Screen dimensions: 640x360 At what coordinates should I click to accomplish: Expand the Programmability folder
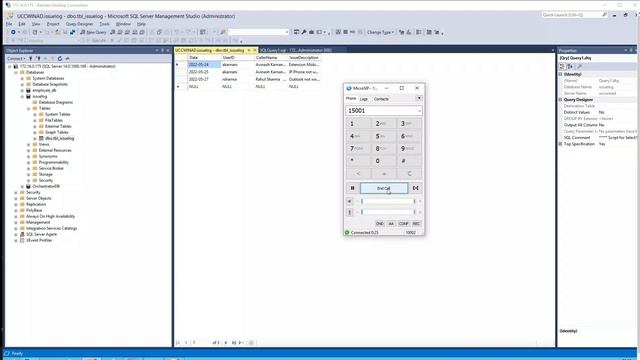(29, 162)
